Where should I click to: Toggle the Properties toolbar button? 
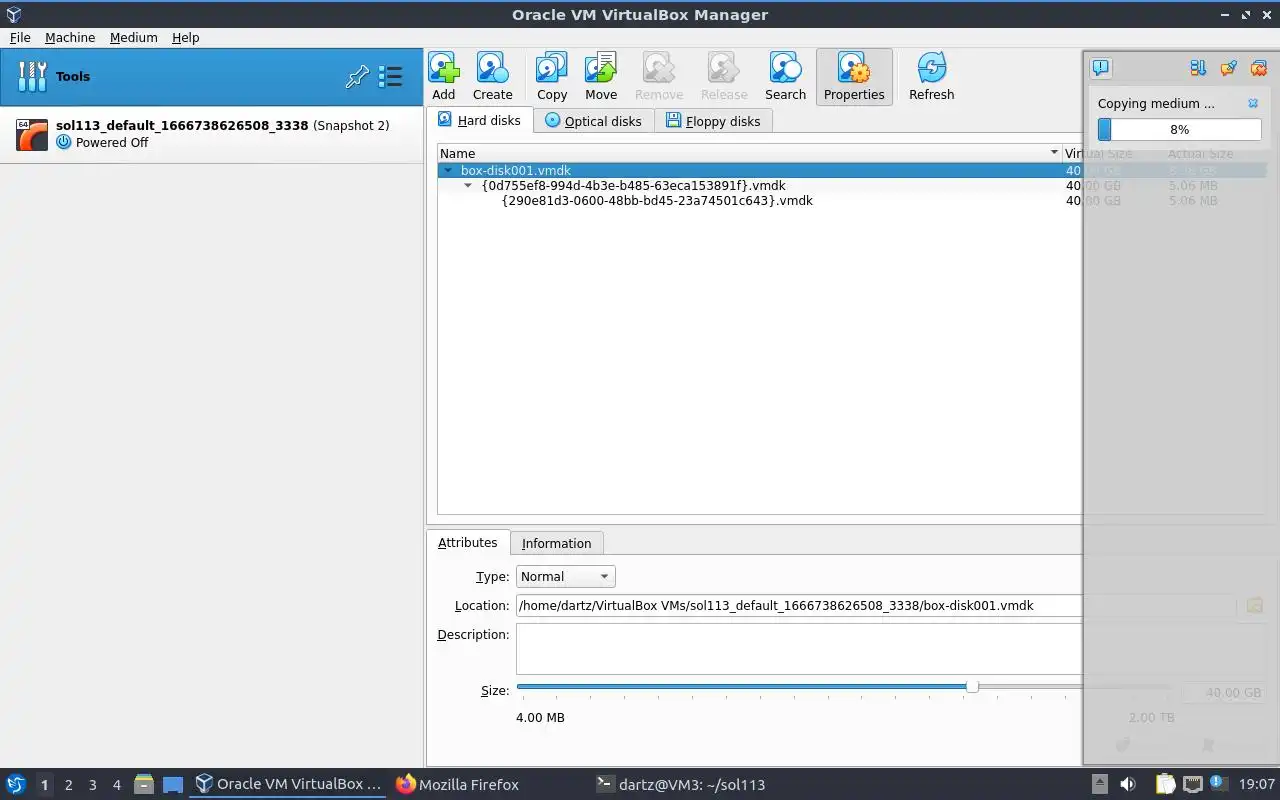pyautogui.click(x=854, y=77)
